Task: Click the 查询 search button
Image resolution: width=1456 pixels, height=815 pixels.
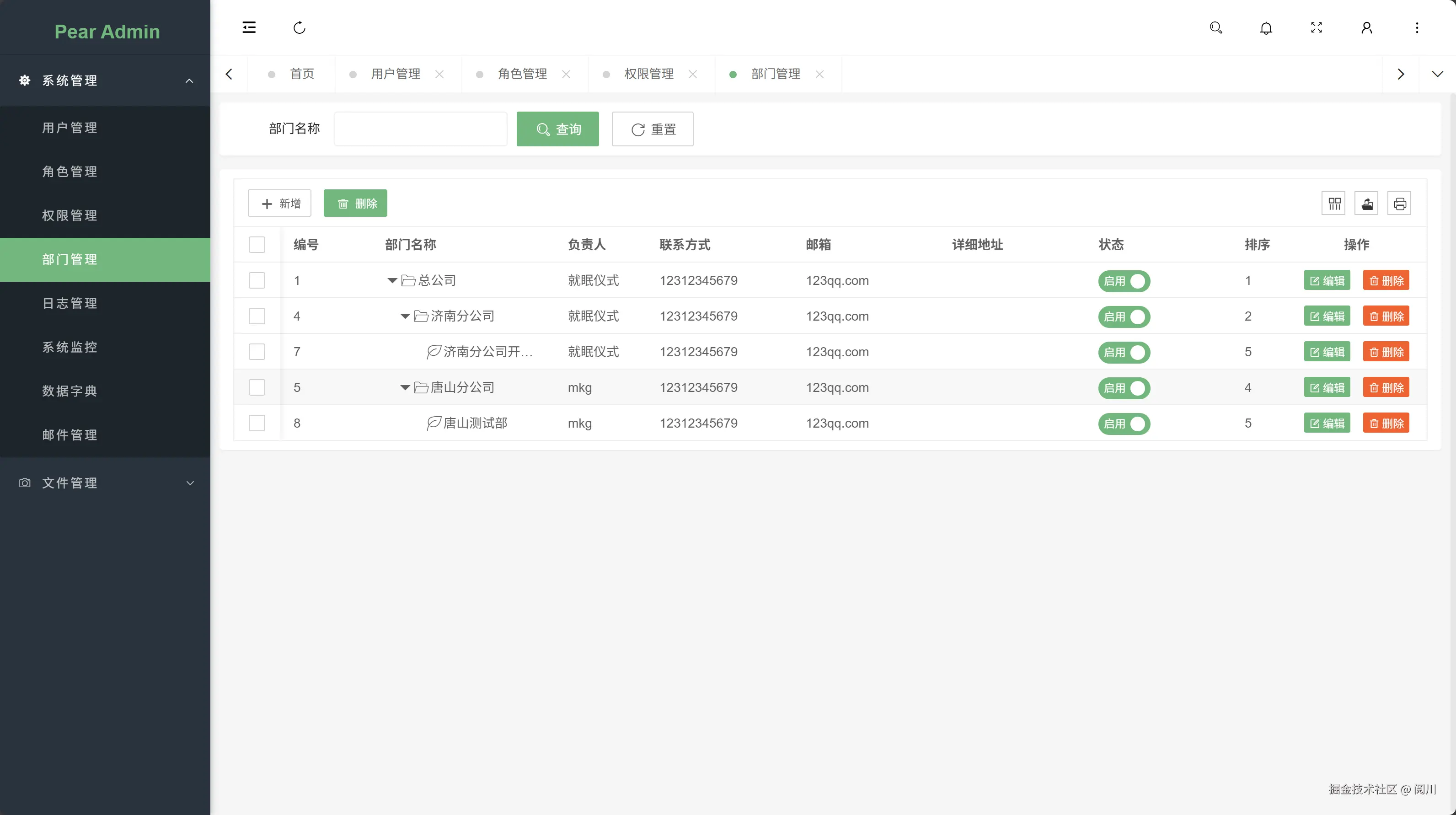Action: click(x=557, y=129)
